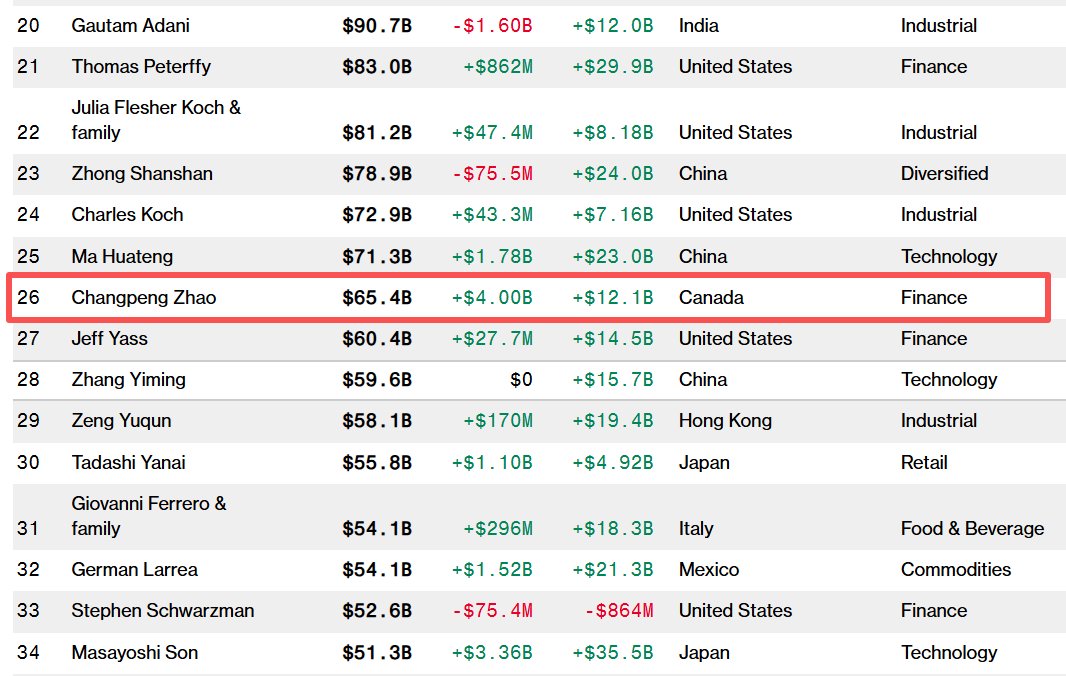The width and height of the screenshot is (1066, 676).
Task: Click Zeng Yuqun's name
Action: click(121, 420)
